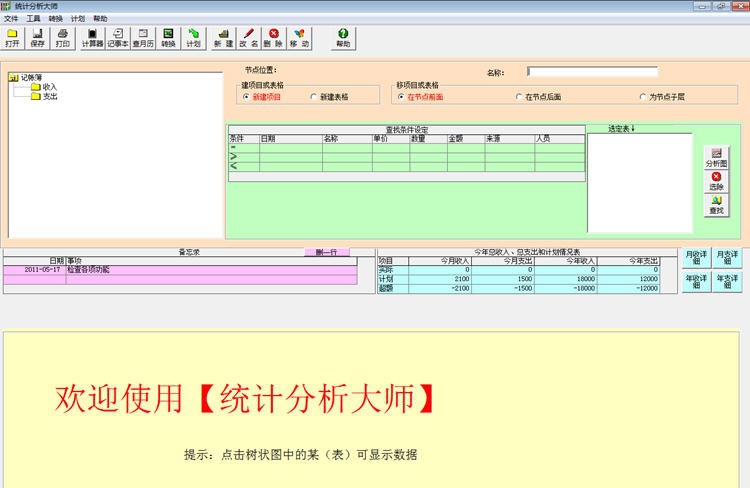Click the memo date 2011-05-17 cell
The height and width of the screenshot is (488, 750).
[x=35, y=270]
